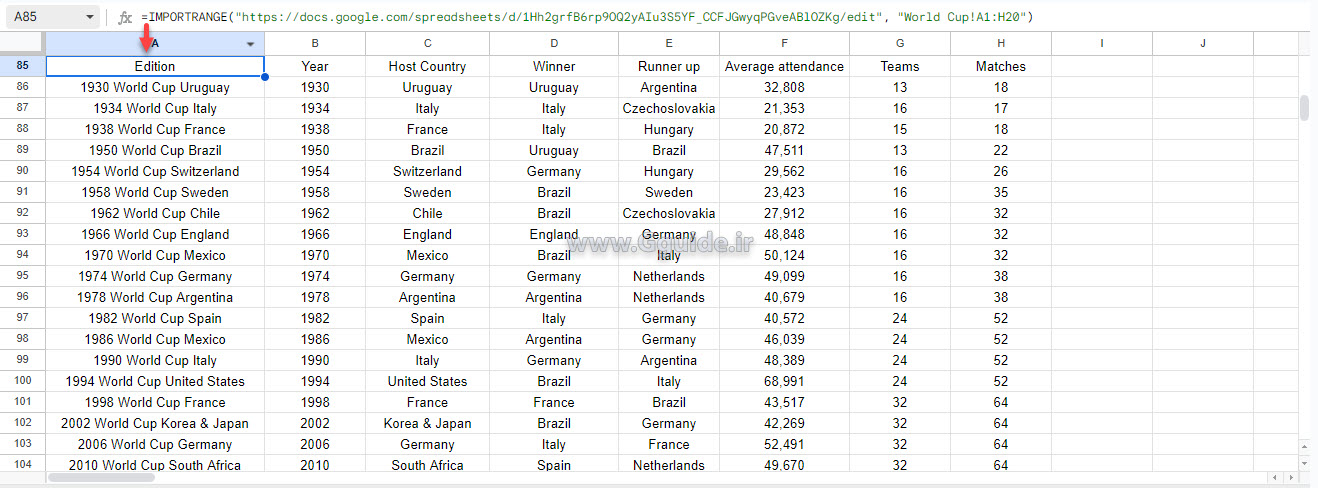Select column F header
This screenshot has width=1318, height=488.
(784, 44)
